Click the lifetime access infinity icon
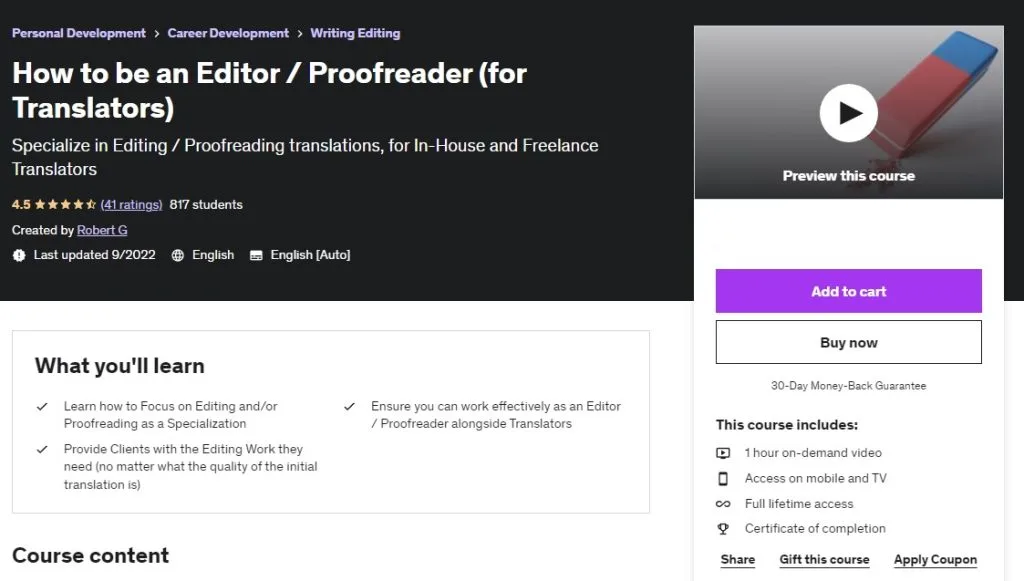 (723, 504)
